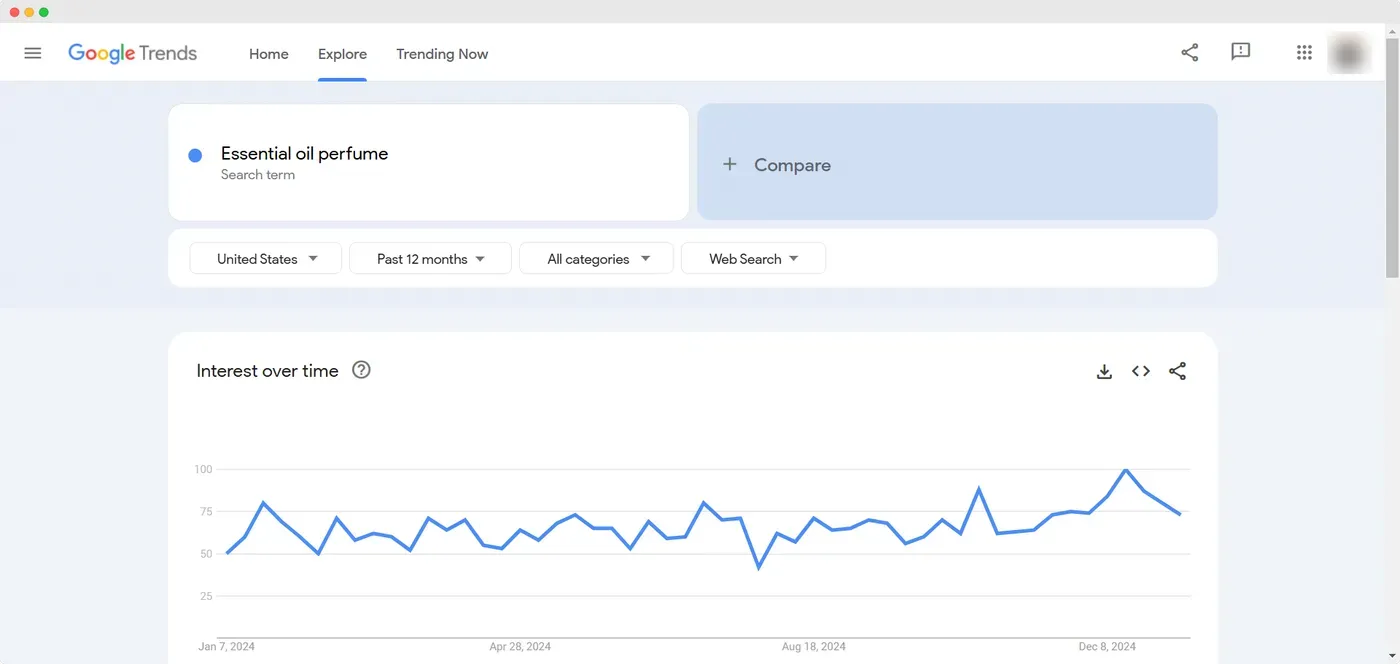Share the Interest over time chart
The image size is (1400, 664).
coord(1178,371)
